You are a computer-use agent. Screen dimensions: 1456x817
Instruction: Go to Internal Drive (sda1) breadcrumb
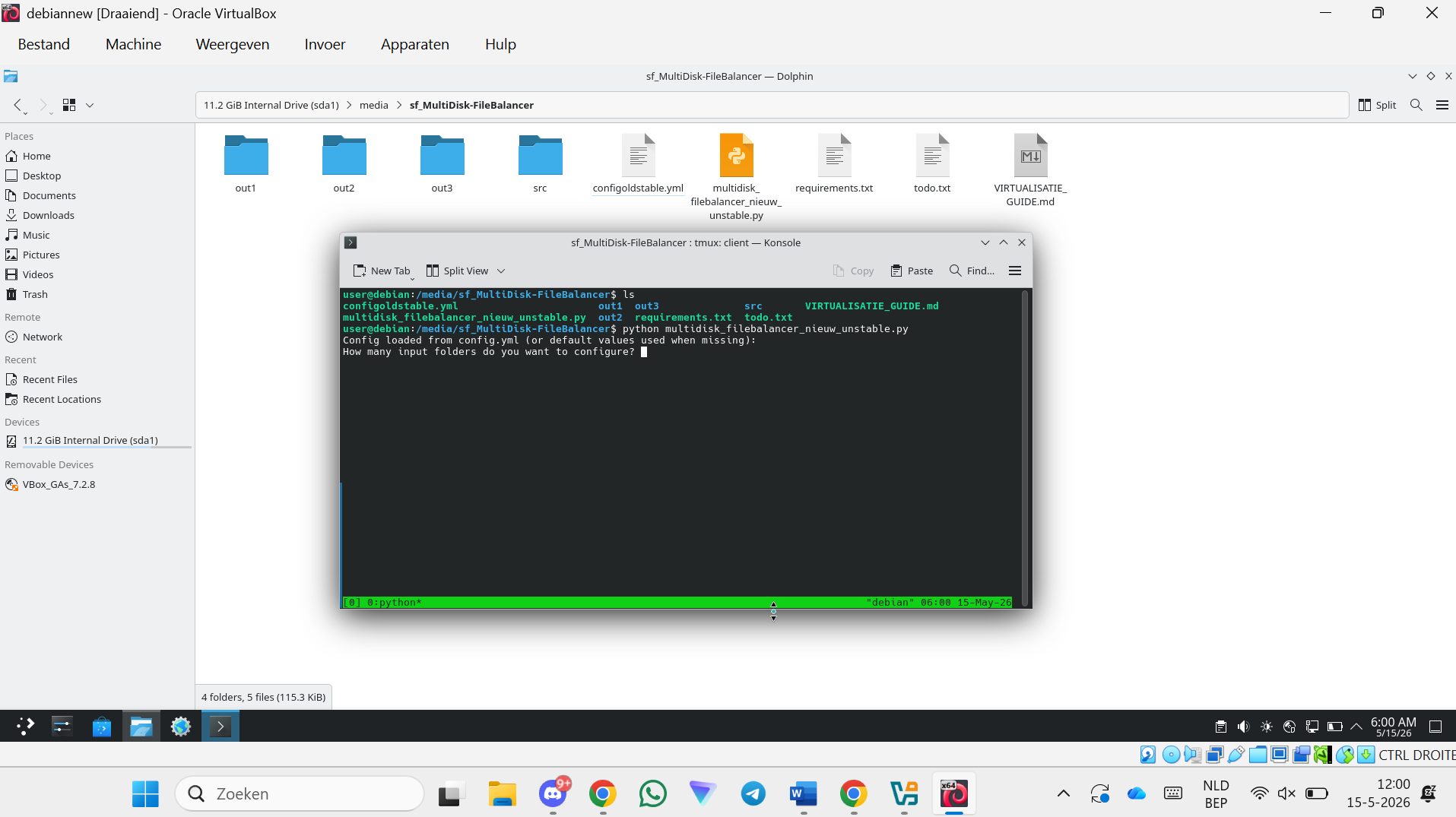[x=271, y=105]
